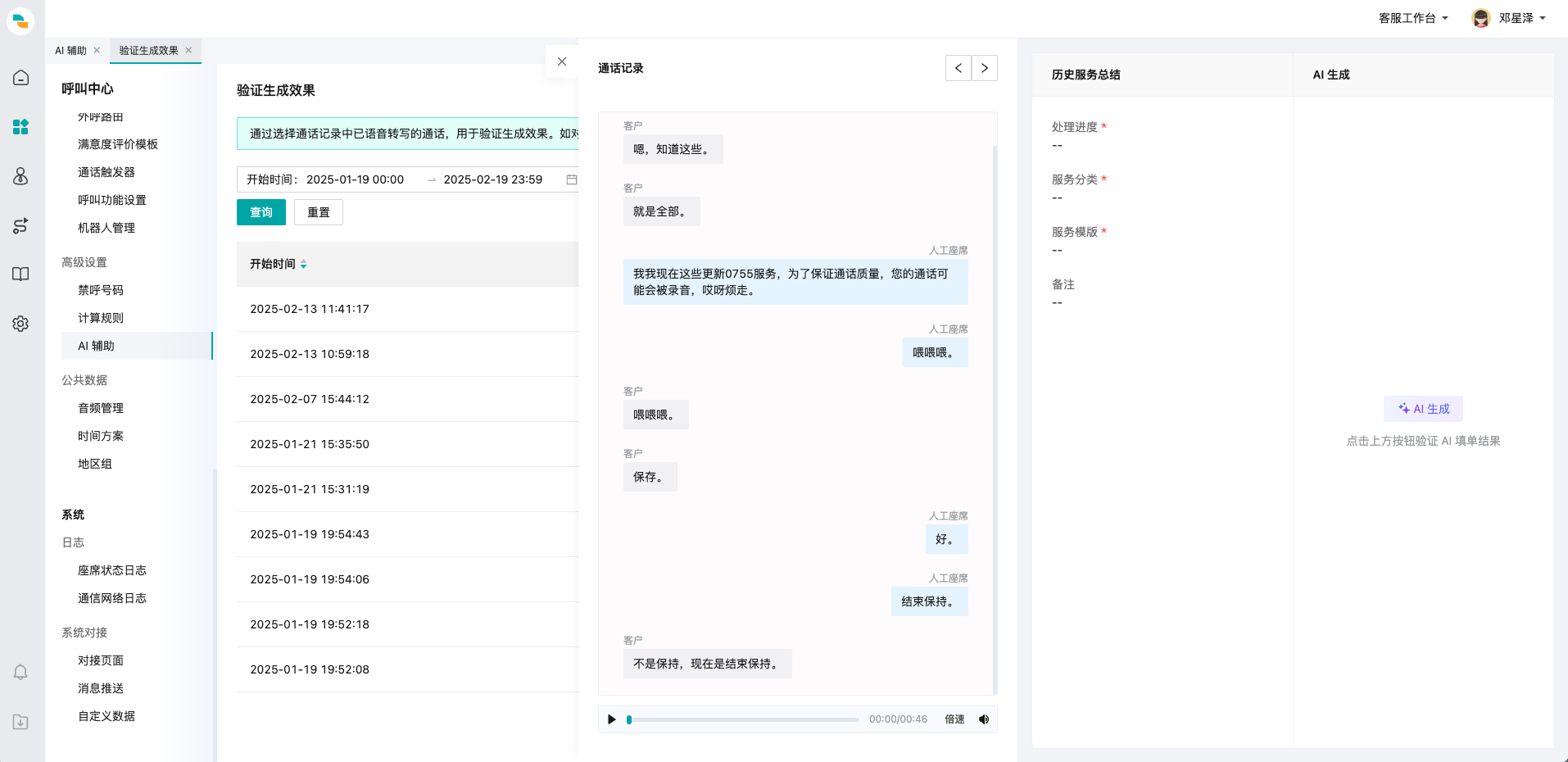Open 对接页面 menu item
Viewport: 1568px width, 762px height.
pyautogui.click(x=101, y=660)
